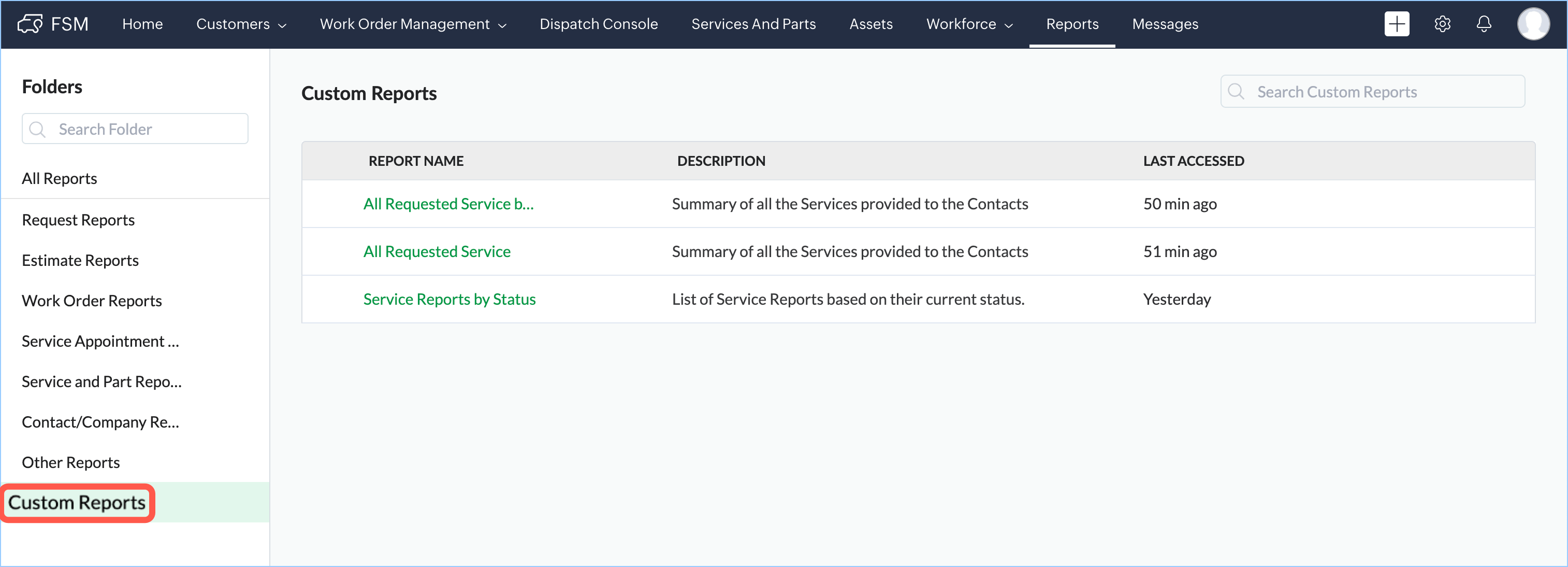
Task: Click the 'Yesterday' last accessed cell
Action: (x=1177, y=299)
